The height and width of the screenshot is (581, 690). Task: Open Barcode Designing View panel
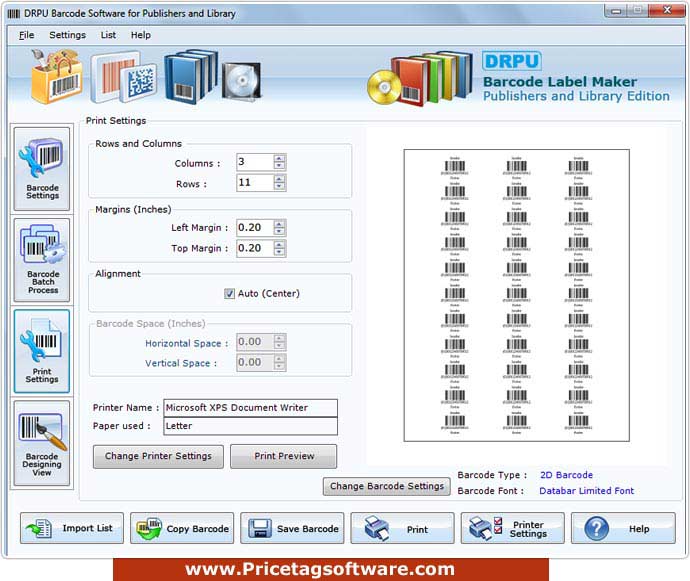coord(42,443)
